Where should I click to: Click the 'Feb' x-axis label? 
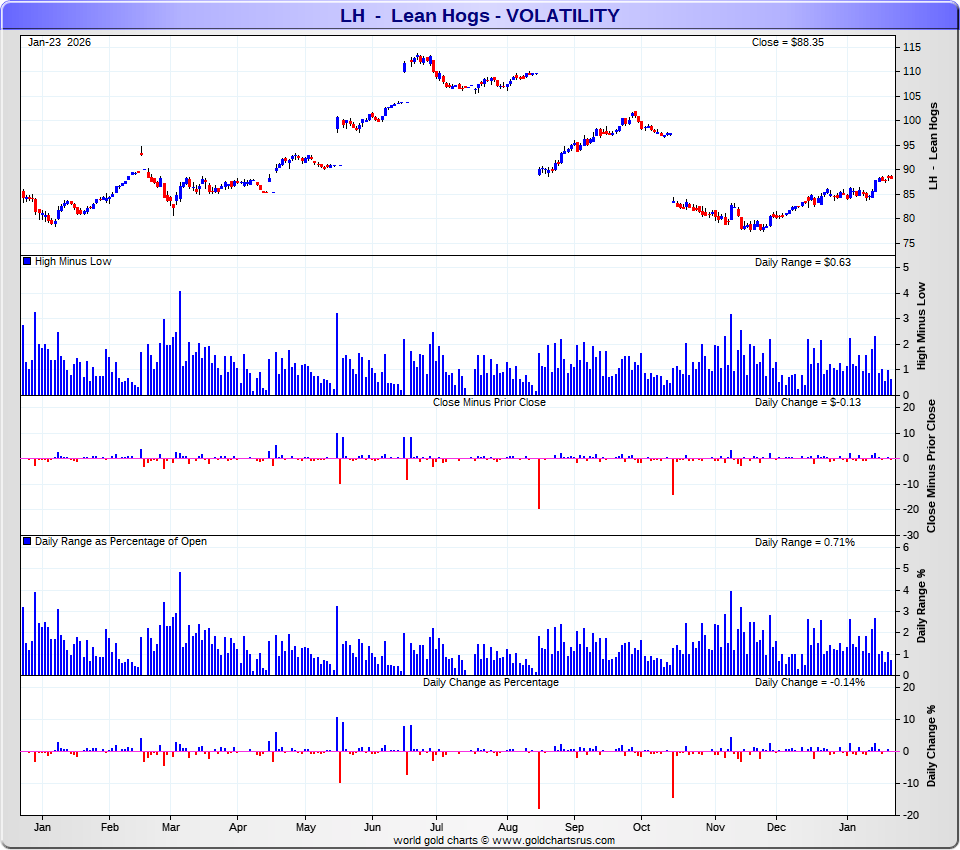tap(110, 827)
